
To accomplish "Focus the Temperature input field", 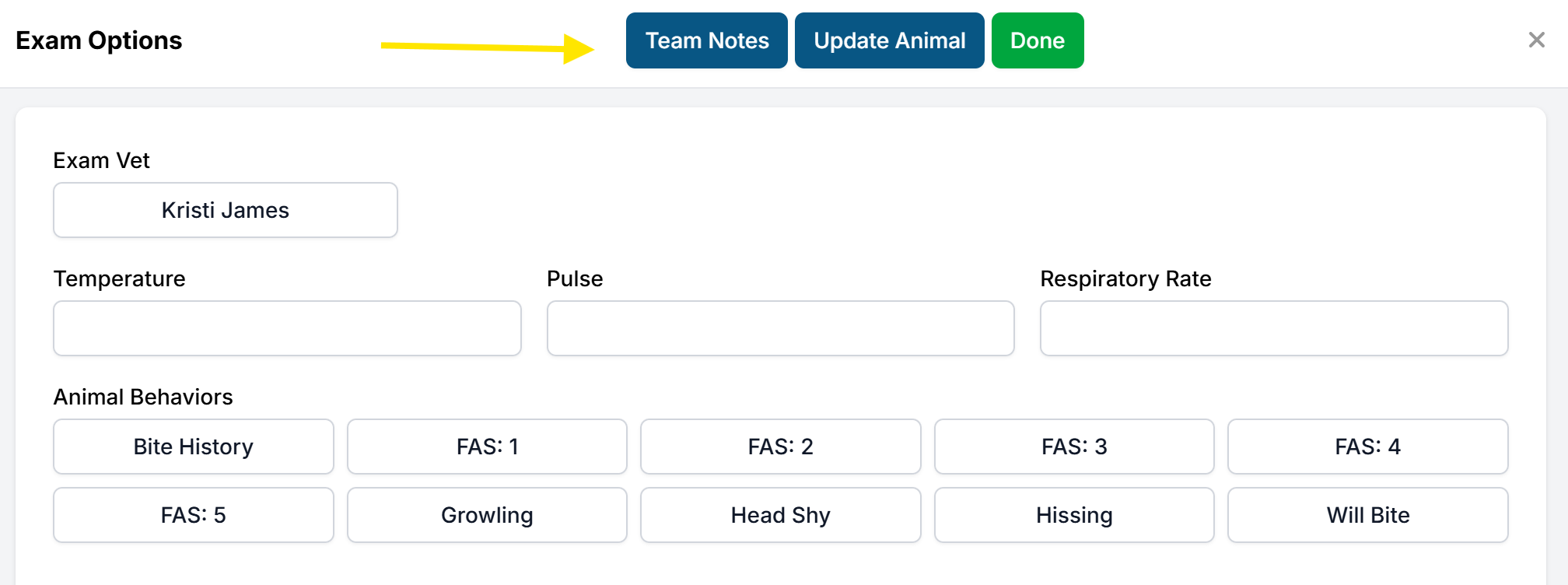I will pyautogui.click(x=287, y=328).
